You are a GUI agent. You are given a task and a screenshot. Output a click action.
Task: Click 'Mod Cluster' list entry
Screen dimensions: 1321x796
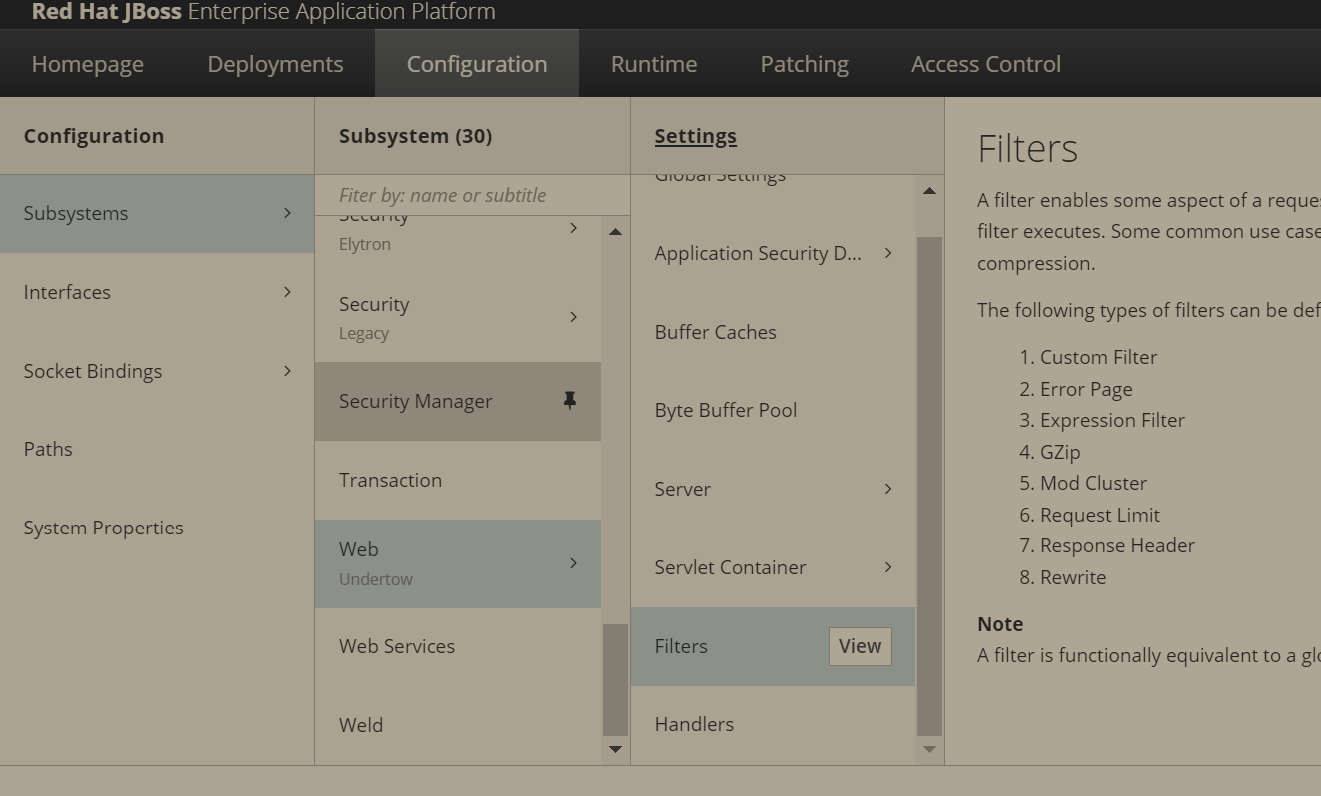(1093, 483)
